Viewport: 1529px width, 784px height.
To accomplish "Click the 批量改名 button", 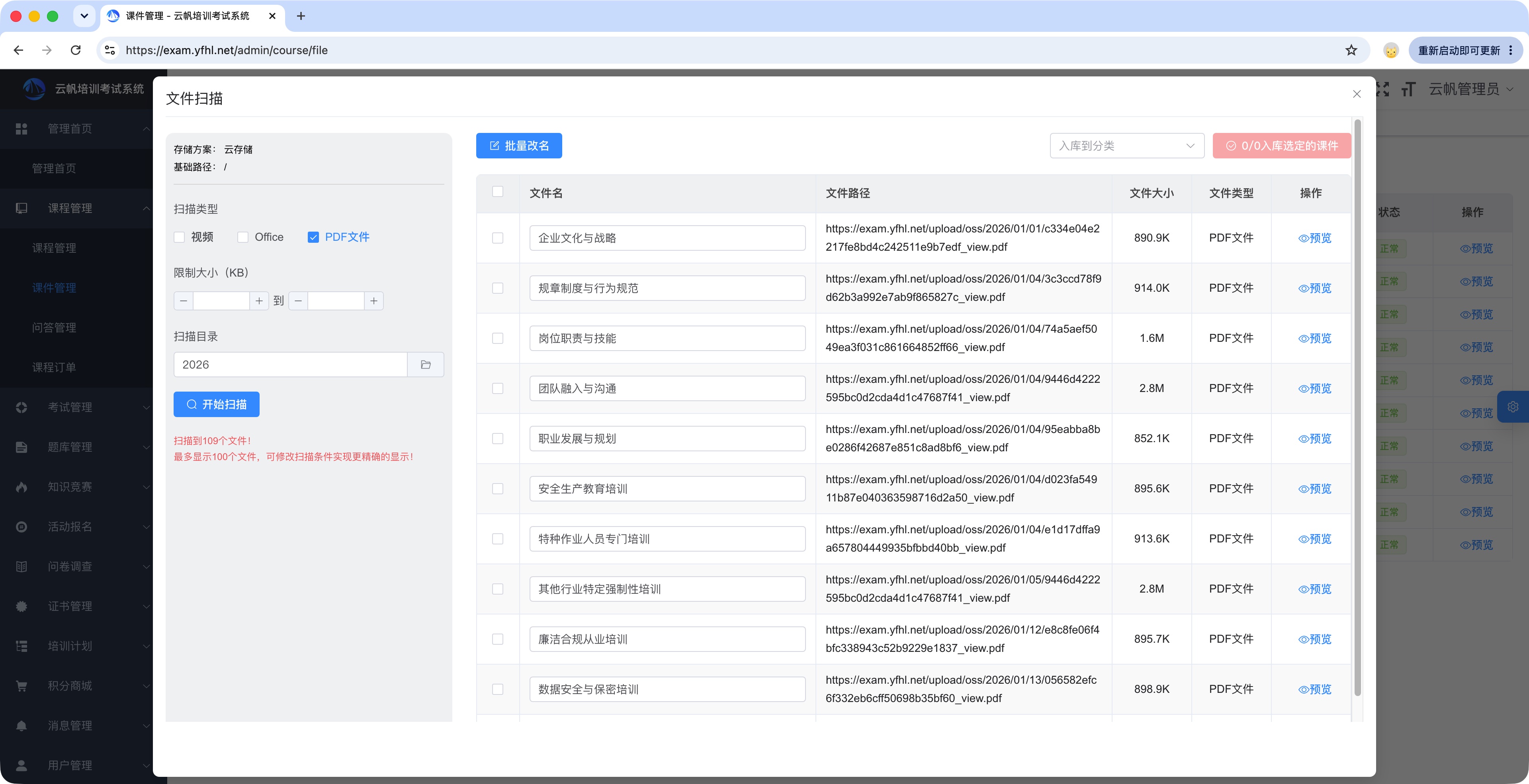I will 519,146.
